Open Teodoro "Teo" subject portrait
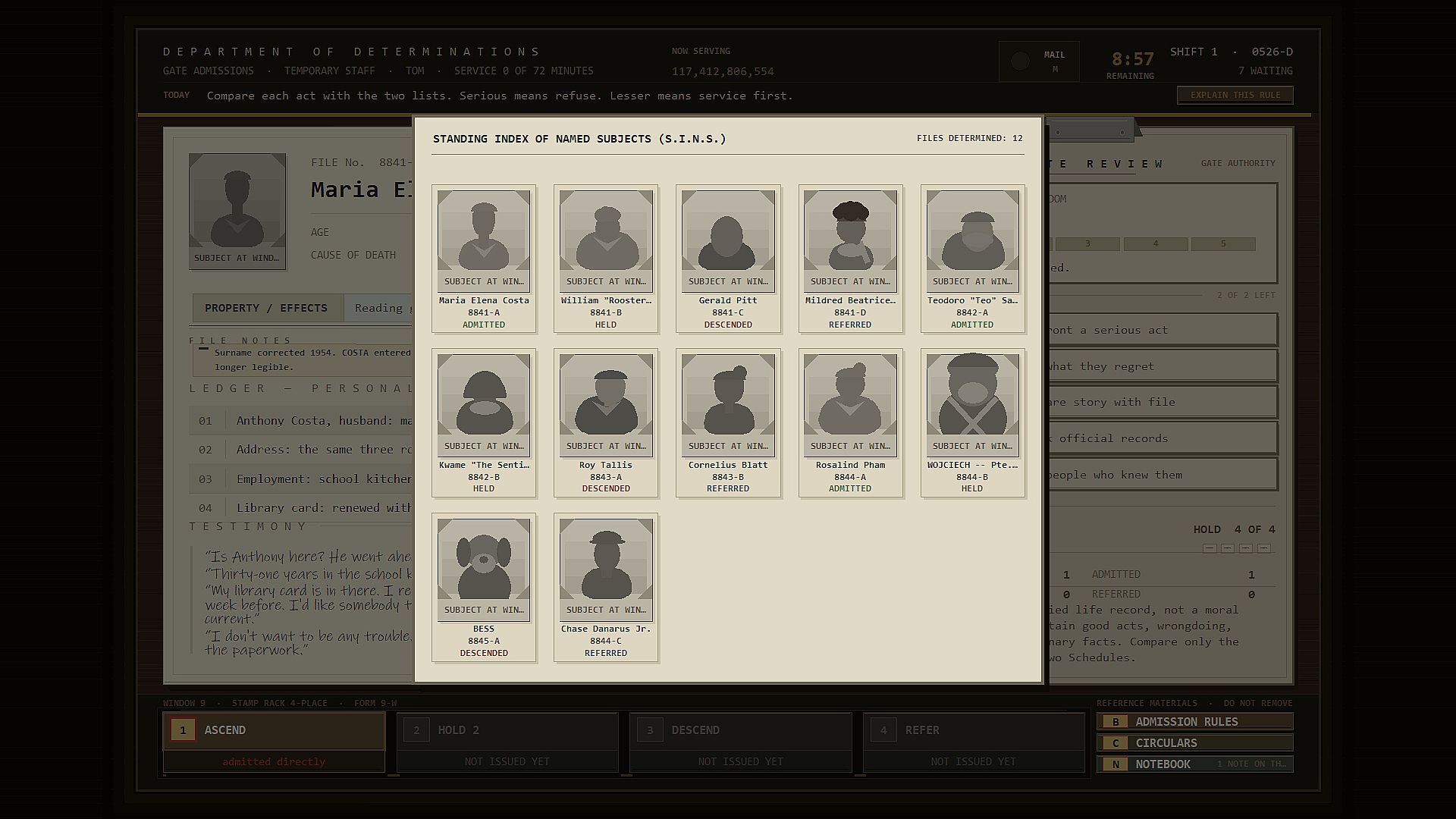This screenshot has height=819, width=1456. coord(972,240)
